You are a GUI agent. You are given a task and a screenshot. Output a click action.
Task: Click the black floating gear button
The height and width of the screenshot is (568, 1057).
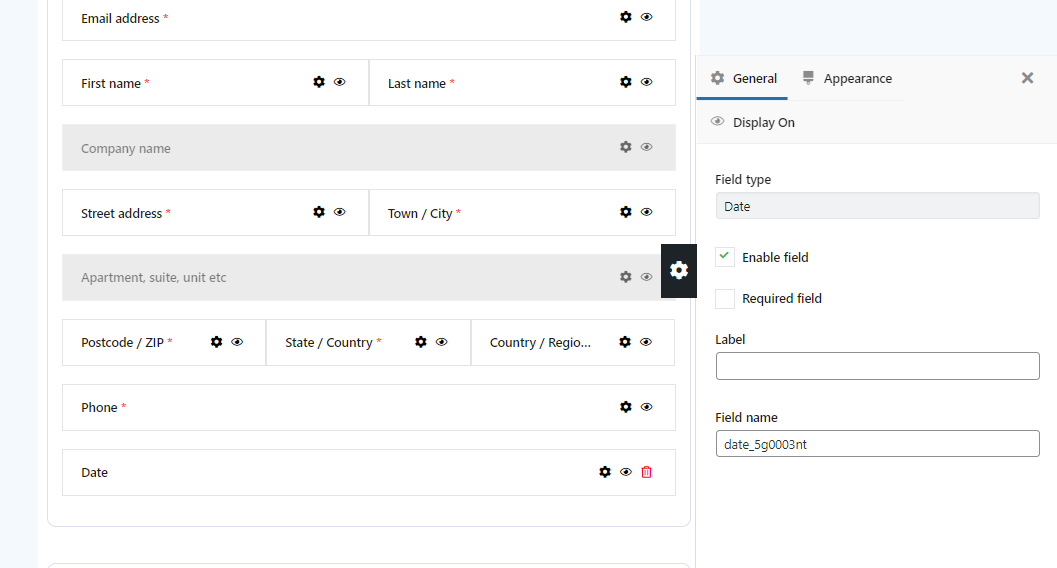click(679, 270)
